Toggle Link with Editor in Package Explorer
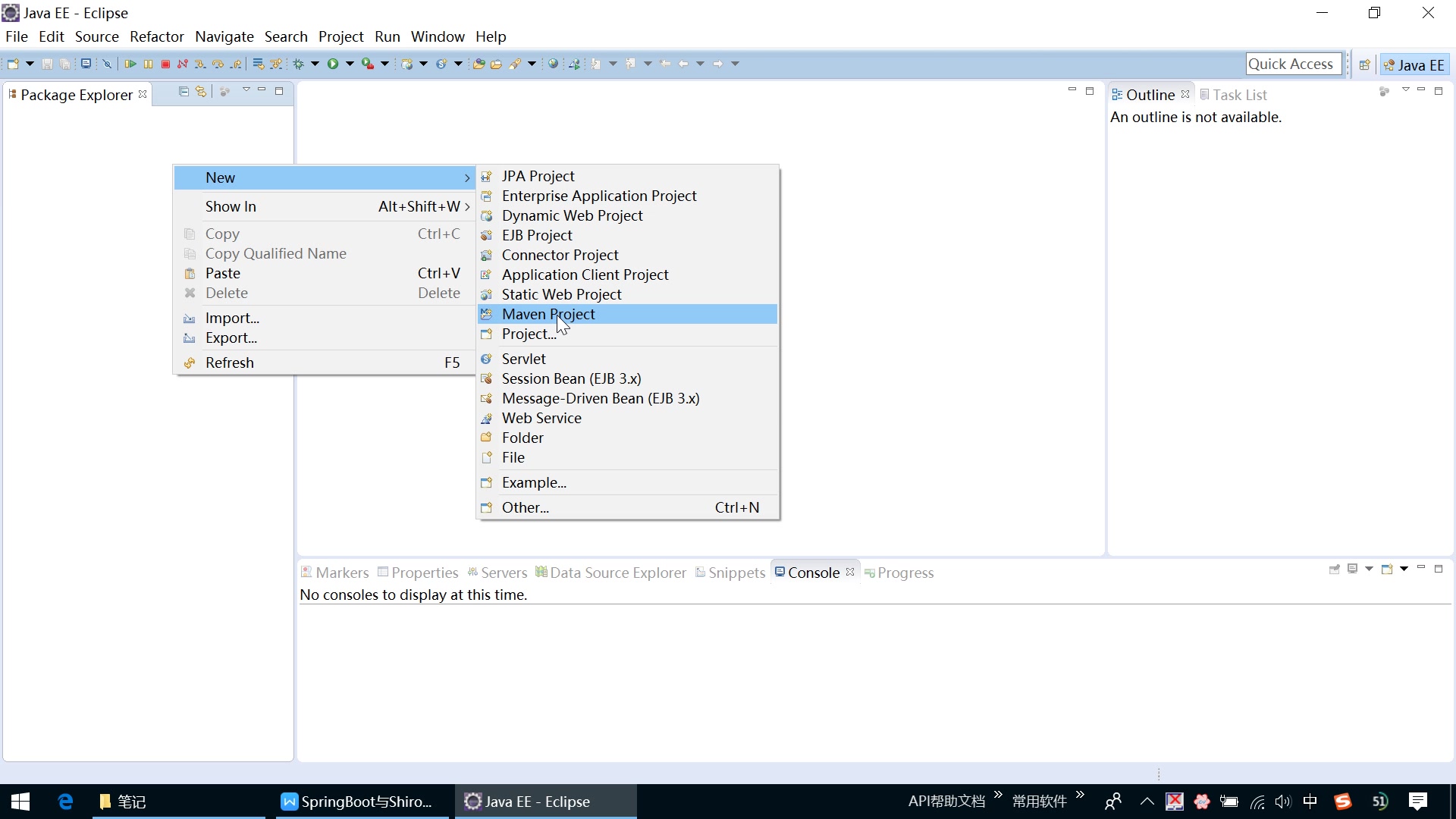 point(201,92)
